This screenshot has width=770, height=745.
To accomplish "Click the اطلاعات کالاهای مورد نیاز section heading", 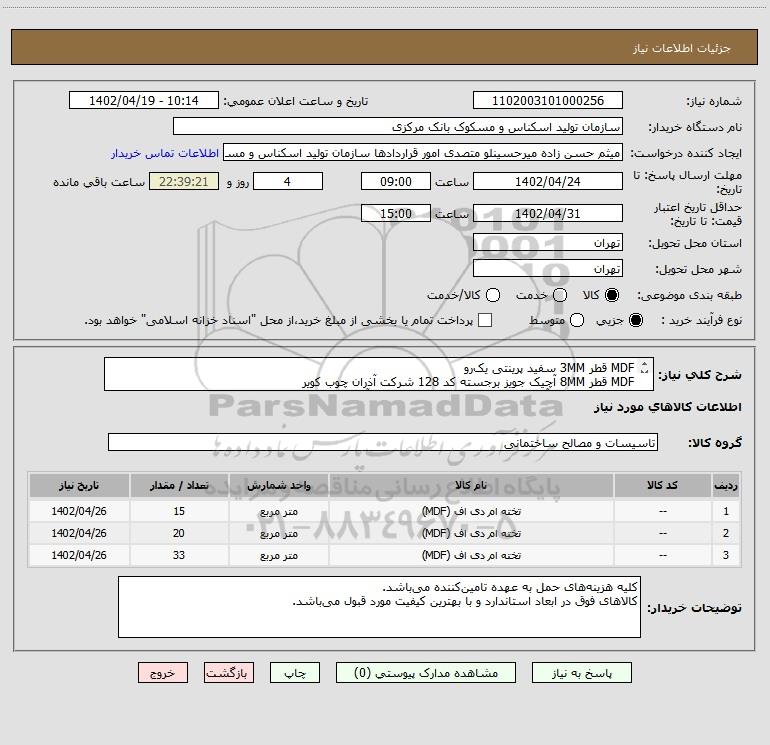I will (668, 407).
